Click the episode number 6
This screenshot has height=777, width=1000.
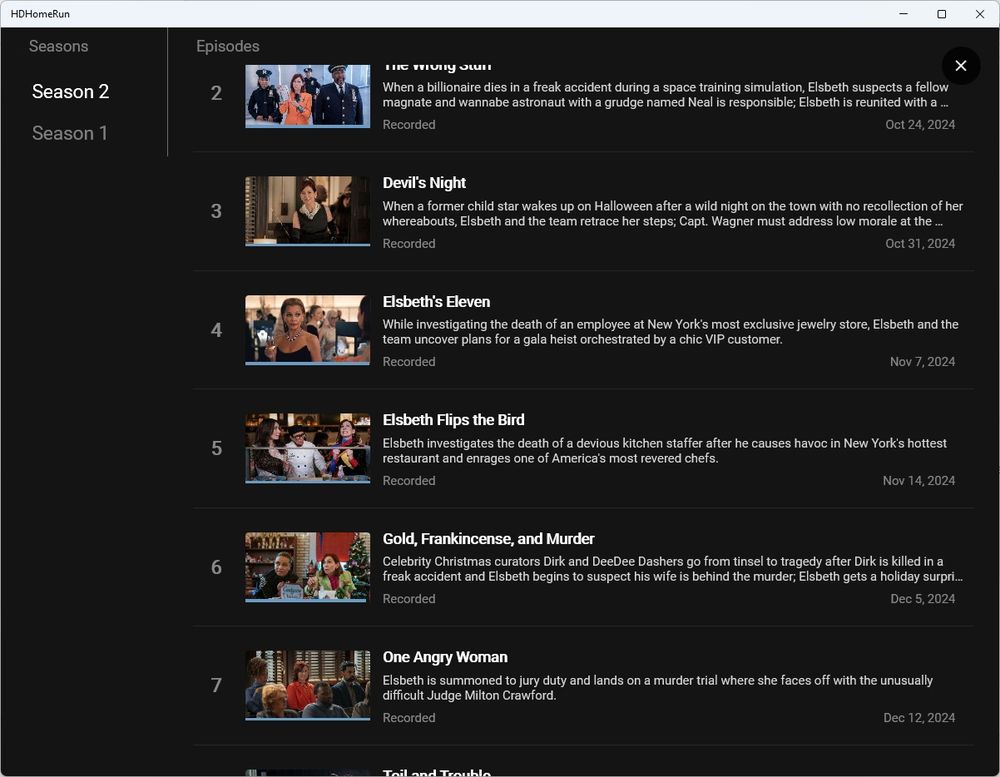(216, 567)
